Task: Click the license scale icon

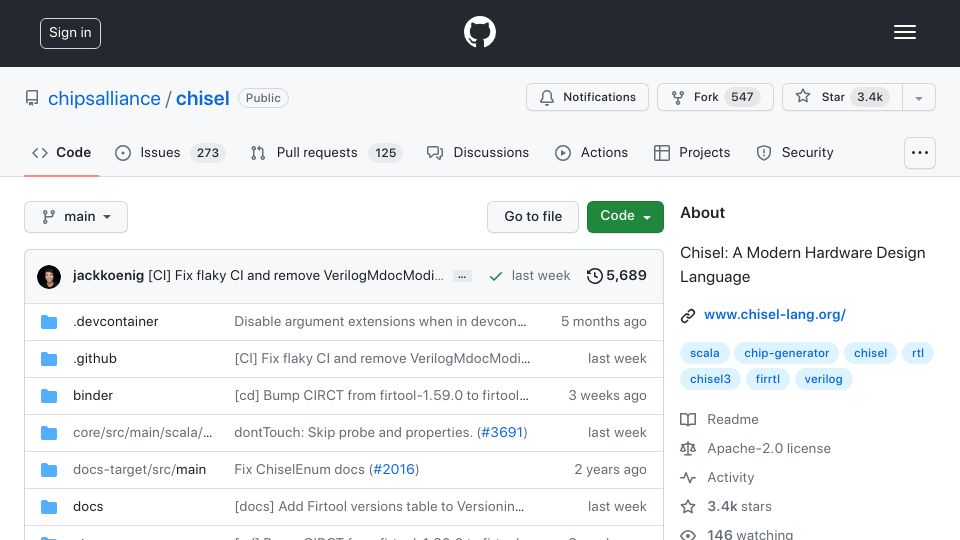Action: point(688,449)
